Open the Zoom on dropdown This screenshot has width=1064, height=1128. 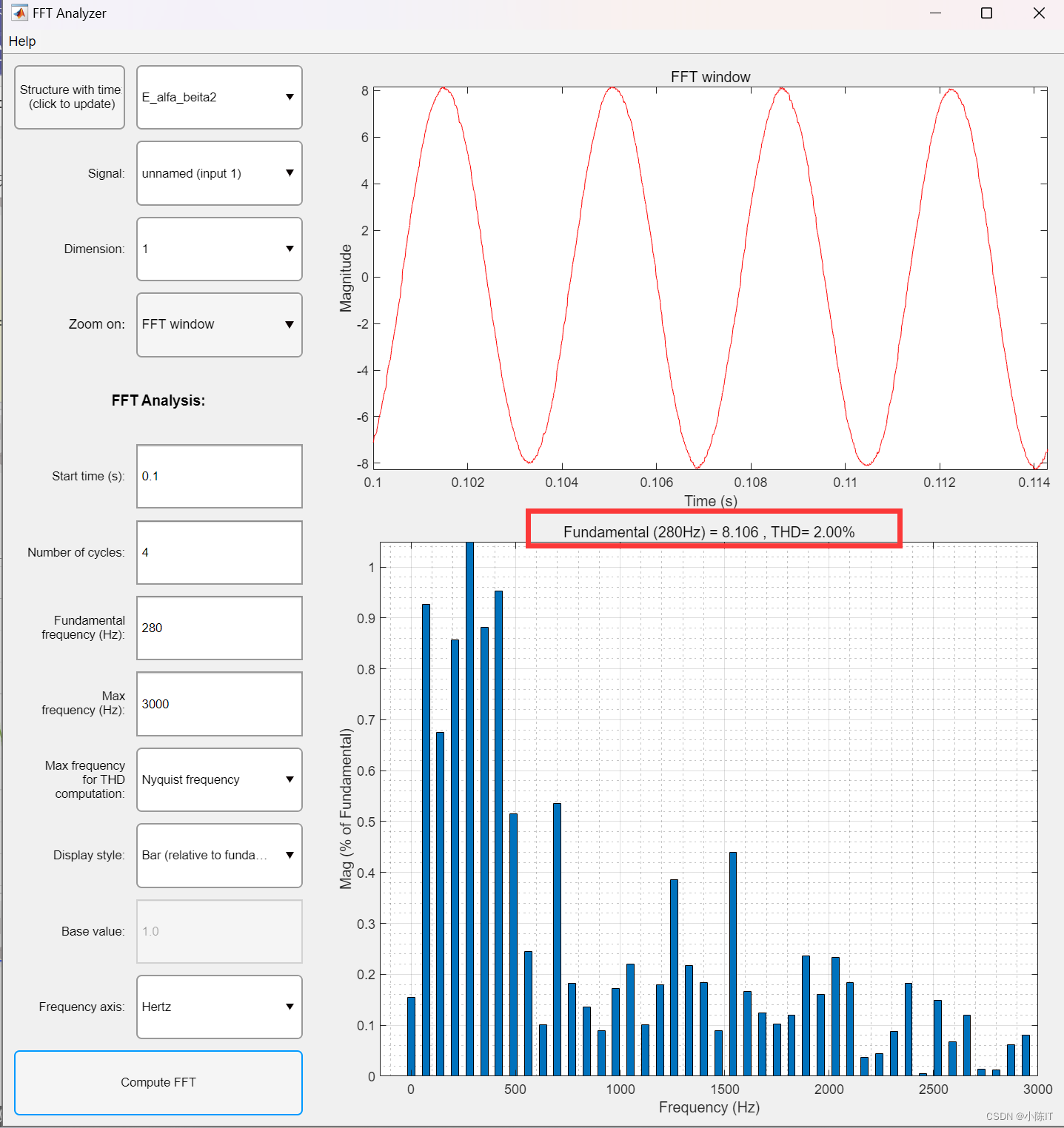(x=219, y=325)
